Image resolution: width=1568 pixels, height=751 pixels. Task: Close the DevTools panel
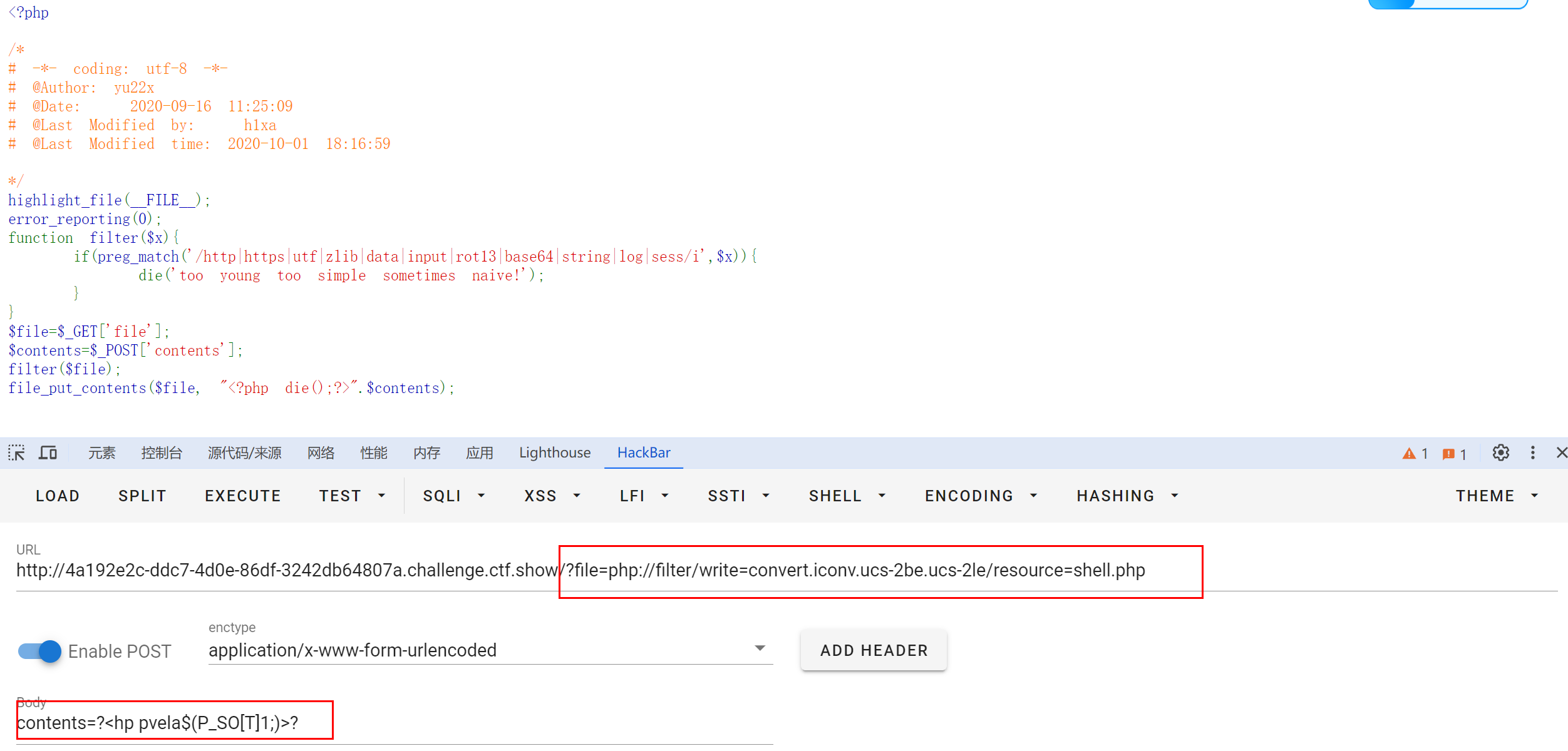[1561, 452]
